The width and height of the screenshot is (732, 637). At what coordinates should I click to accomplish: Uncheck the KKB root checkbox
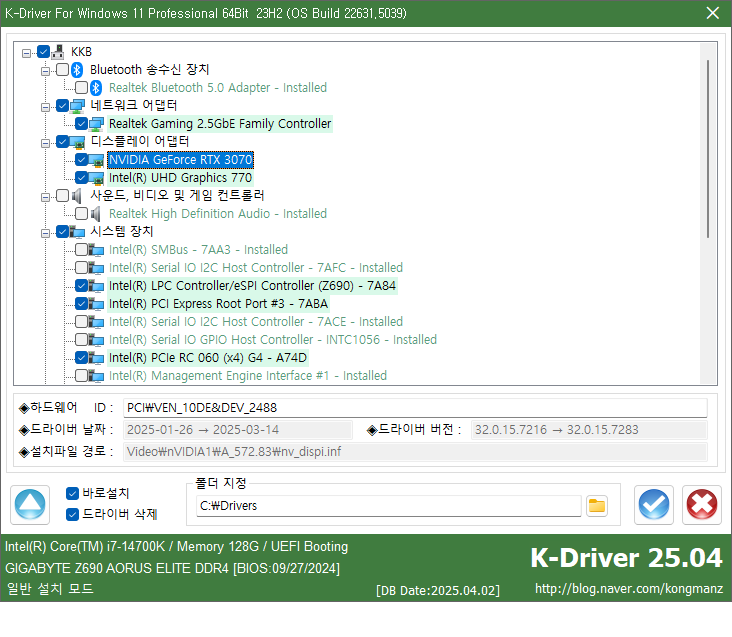43,52
